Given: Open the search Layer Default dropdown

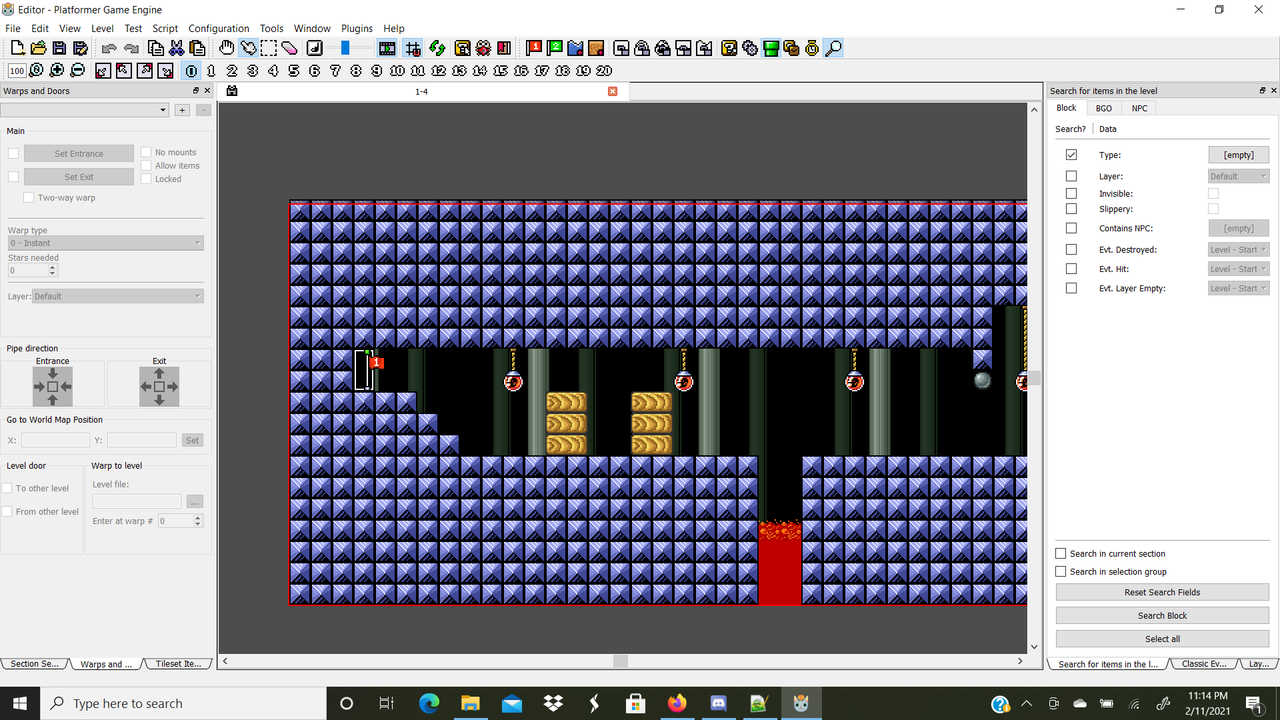Looking at the screenshot, I should click(1239, 176).
